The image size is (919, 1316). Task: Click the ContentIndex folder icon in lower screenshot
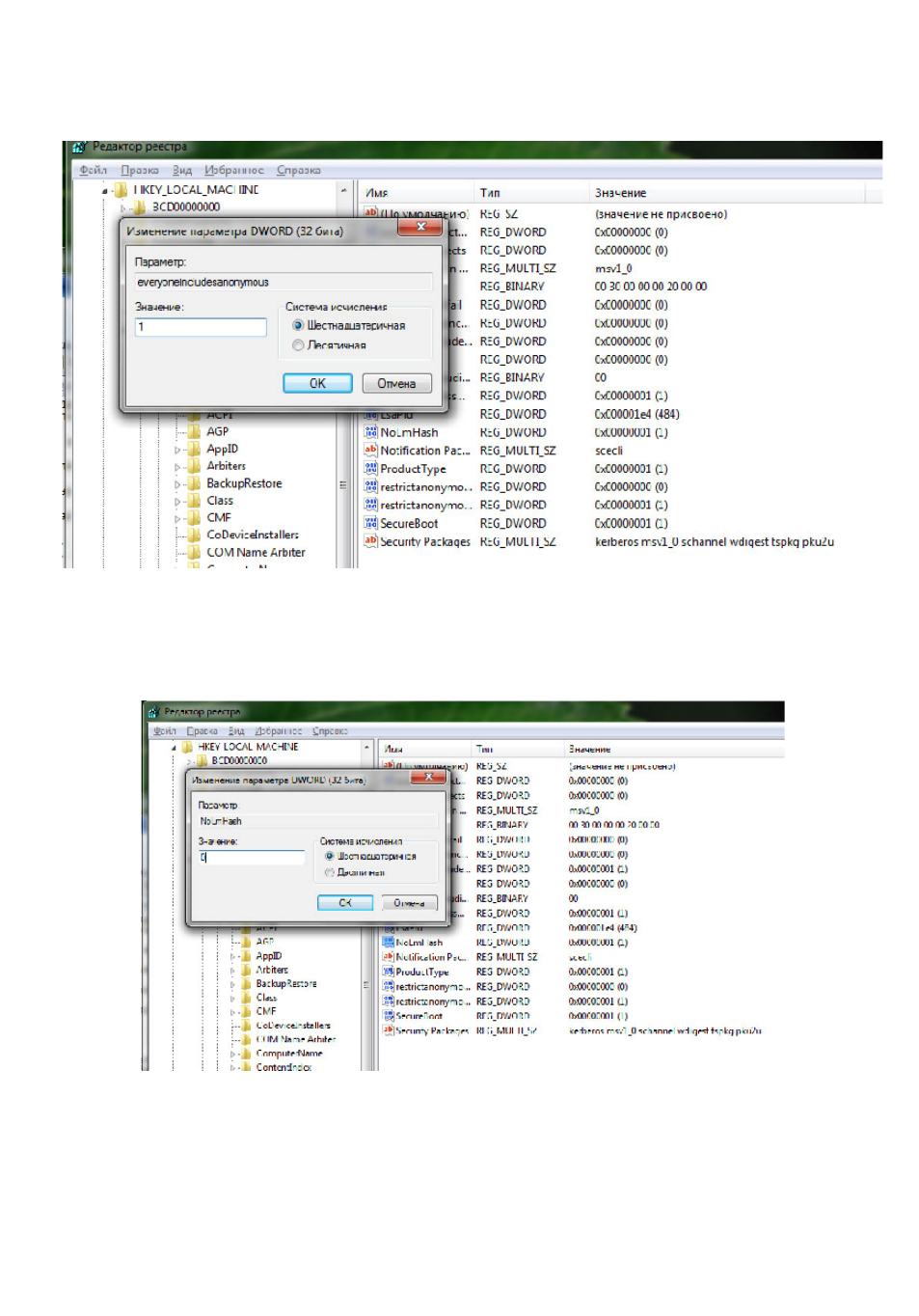pos(246,1067)
